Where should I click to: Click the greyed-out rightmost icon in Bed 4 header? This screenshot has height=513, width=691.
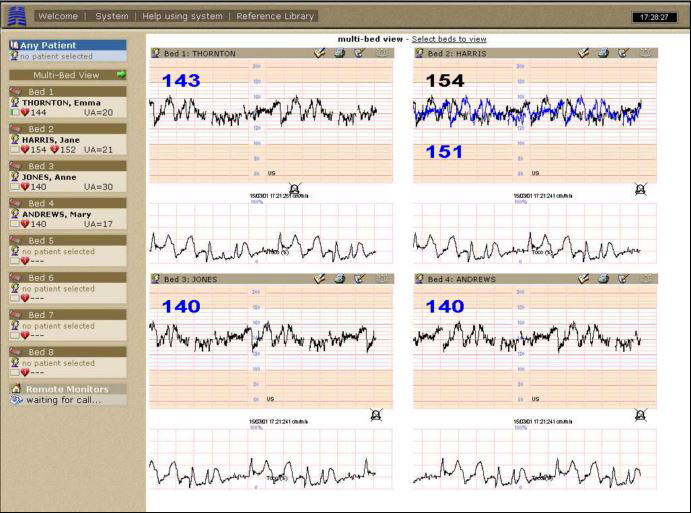point(646,279)
